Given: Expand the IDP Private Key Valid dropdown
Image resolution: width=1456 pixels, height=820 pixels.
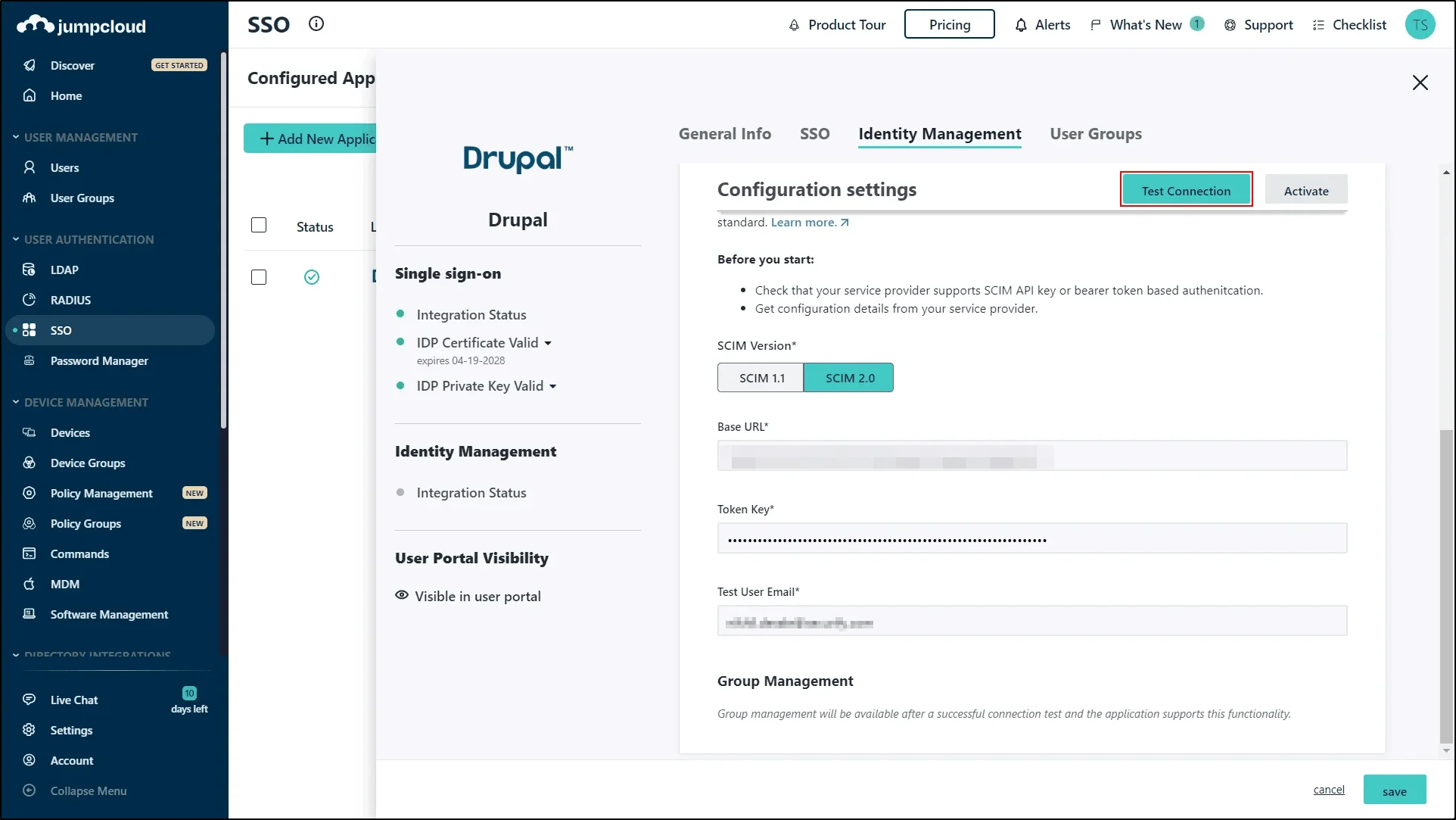Looking at the screenshot, I should click(553, 386).
